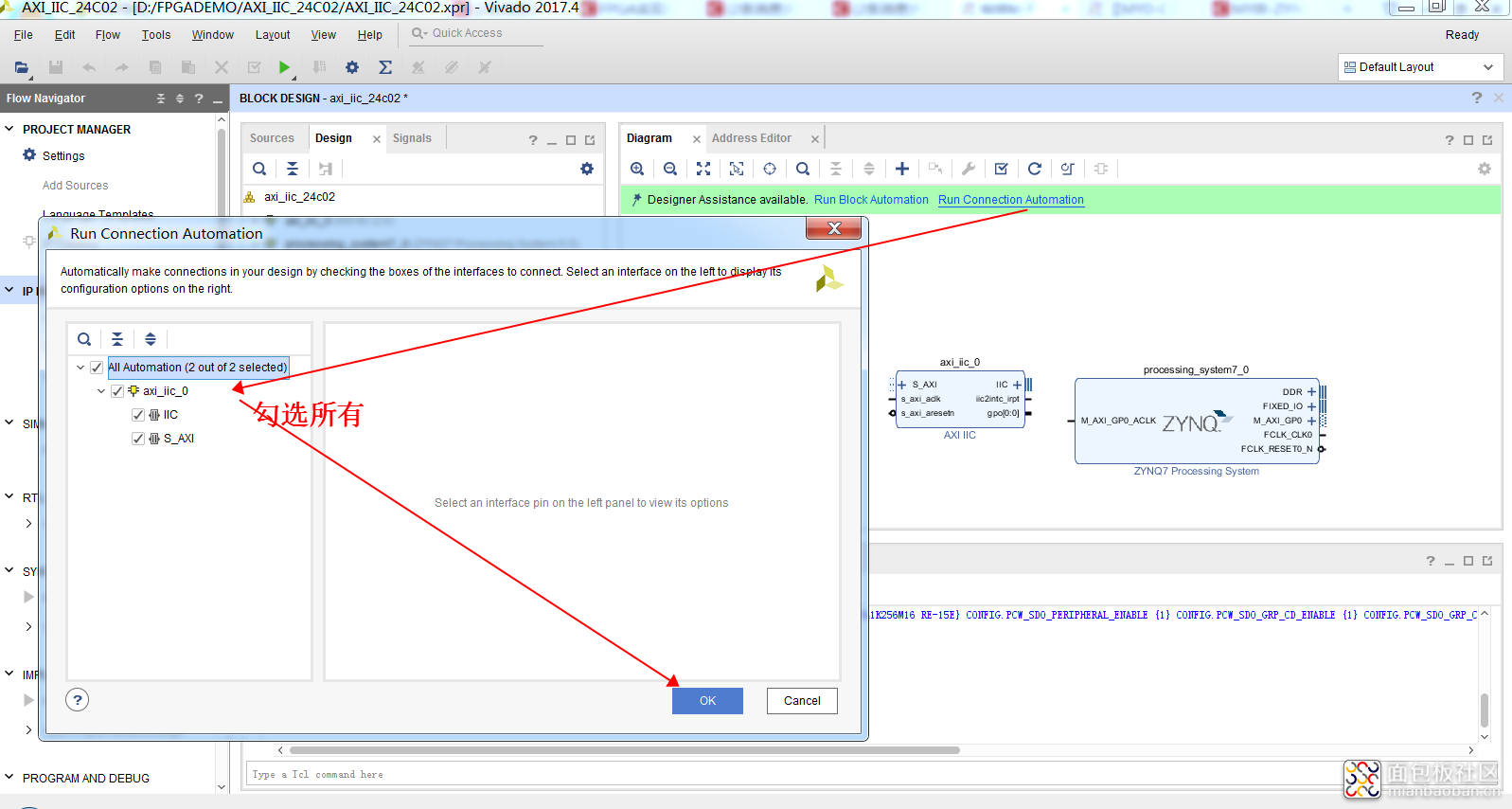Toggle axi_iic_0 checkbox
This screenshot has width=1512, height=809.
[x=117, y=391]
